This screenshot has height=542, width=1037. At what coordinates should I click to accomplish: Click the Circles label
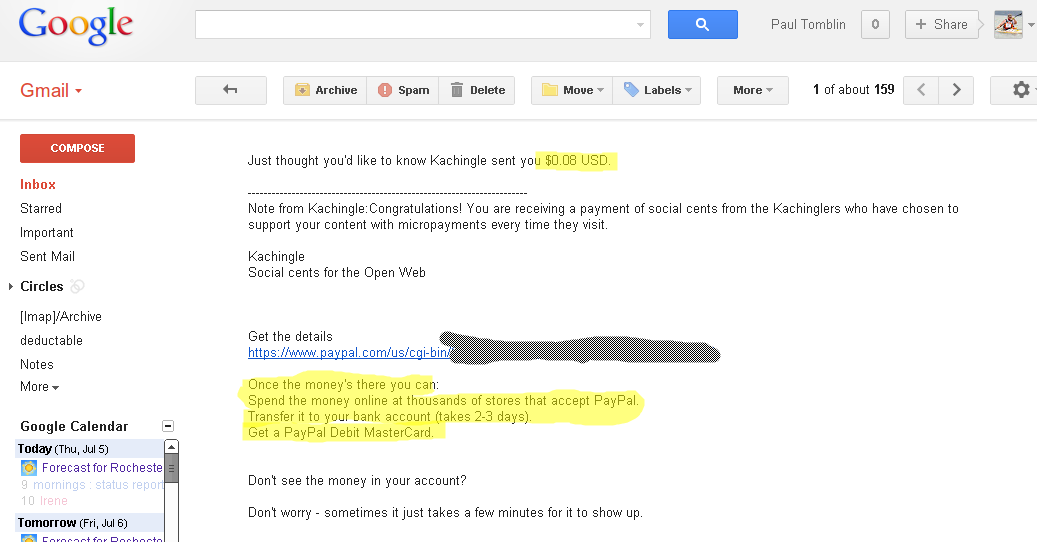[42, 286]
